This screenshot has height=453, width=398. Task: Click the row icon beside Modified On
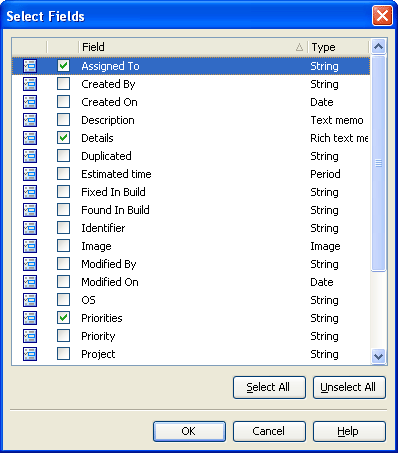[30, 282]
